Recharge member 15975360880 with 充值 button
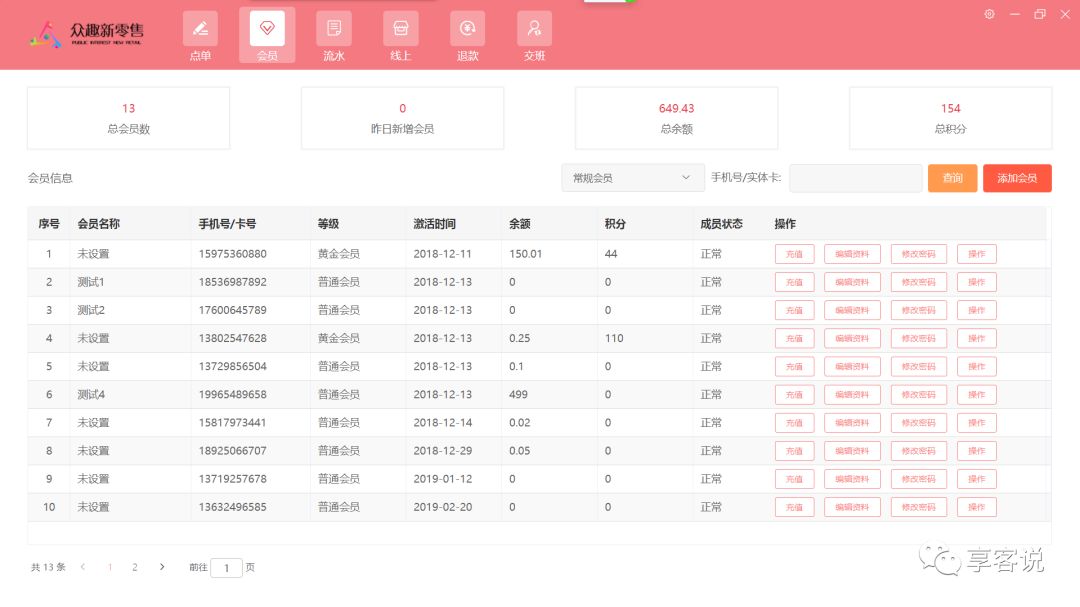This screenshot has height=607, width=1080. pyautogui.click(x=794, y=254)
